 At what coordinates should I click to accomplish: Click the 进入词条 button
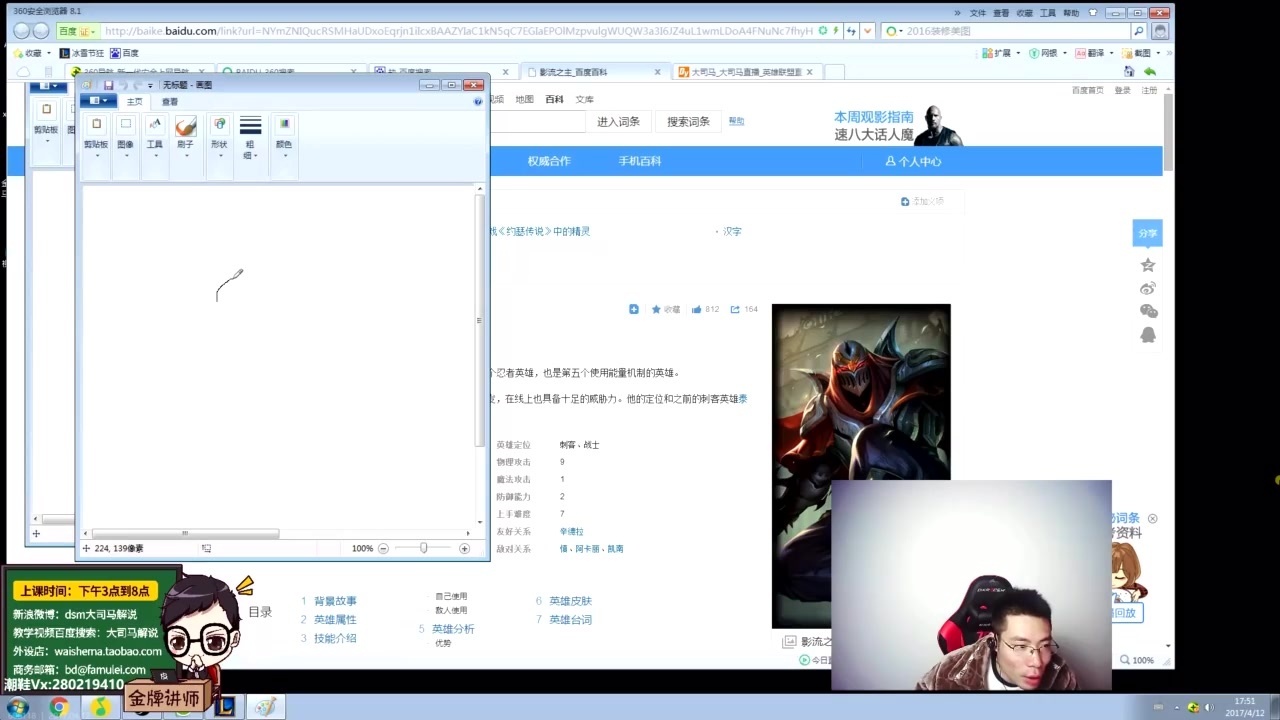coord(618,122)
